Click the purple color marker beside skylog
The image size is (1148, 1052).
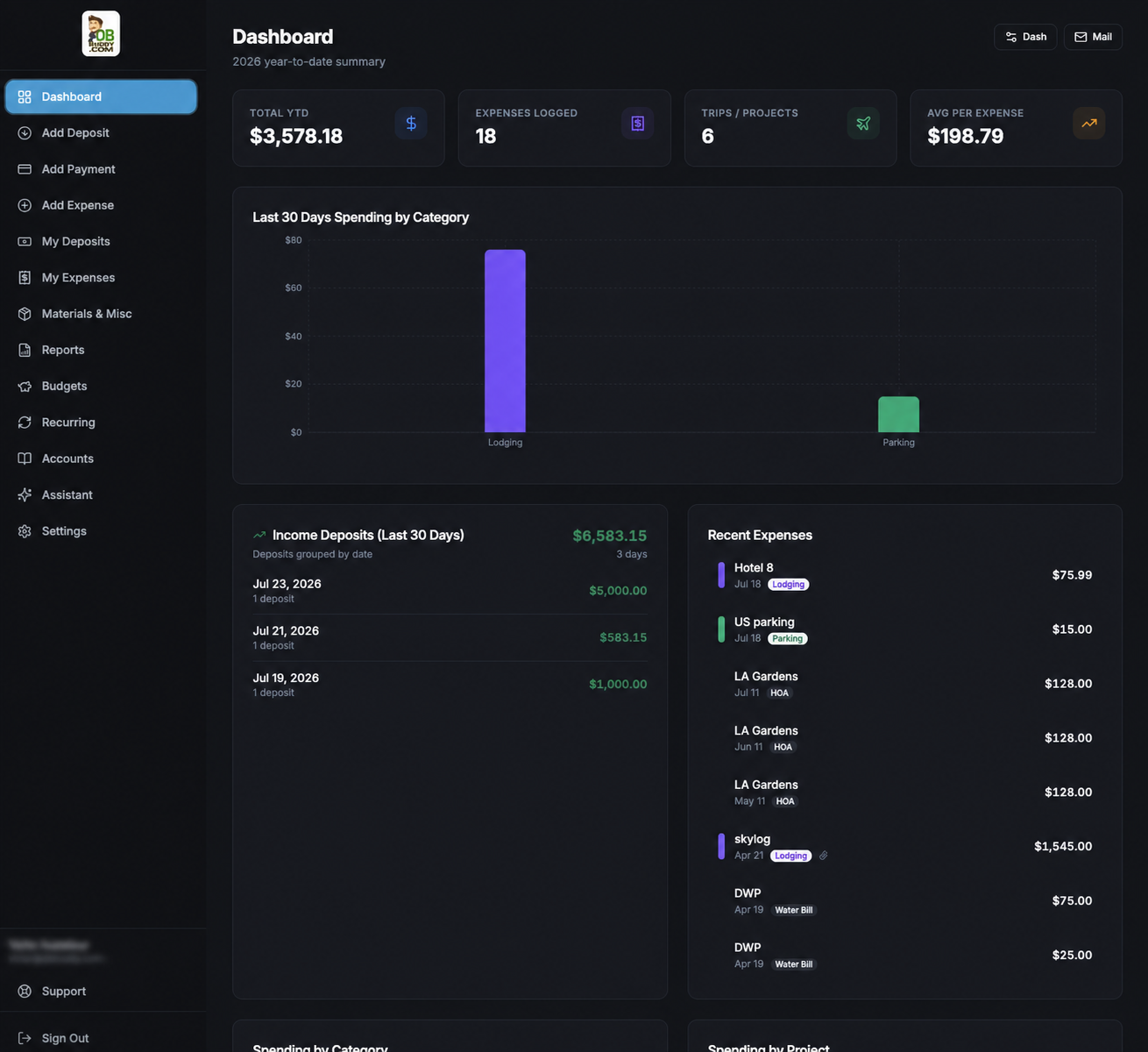(x=721, y=846)
